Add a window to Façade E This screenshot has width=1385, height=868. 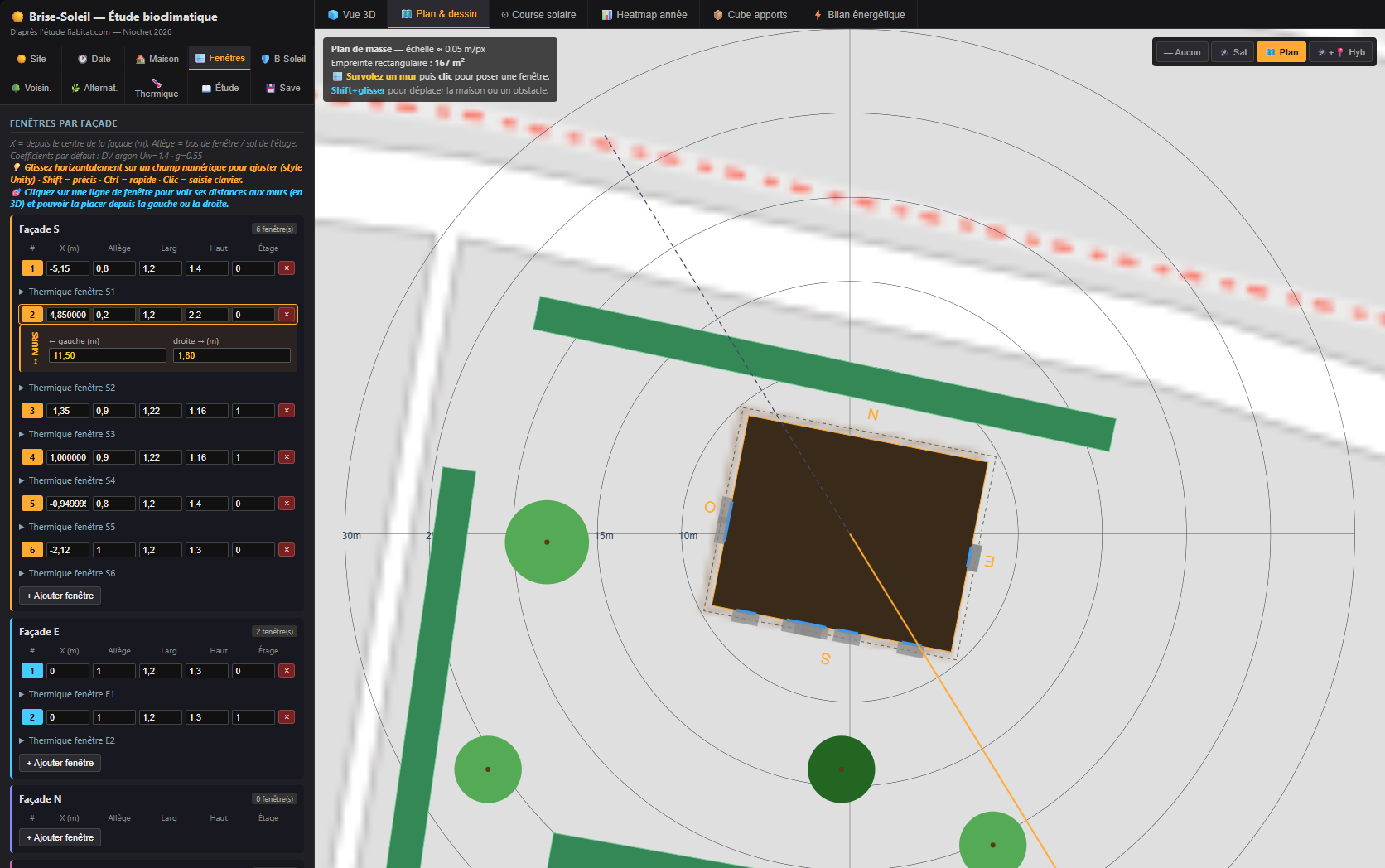[x=60, y=763]
